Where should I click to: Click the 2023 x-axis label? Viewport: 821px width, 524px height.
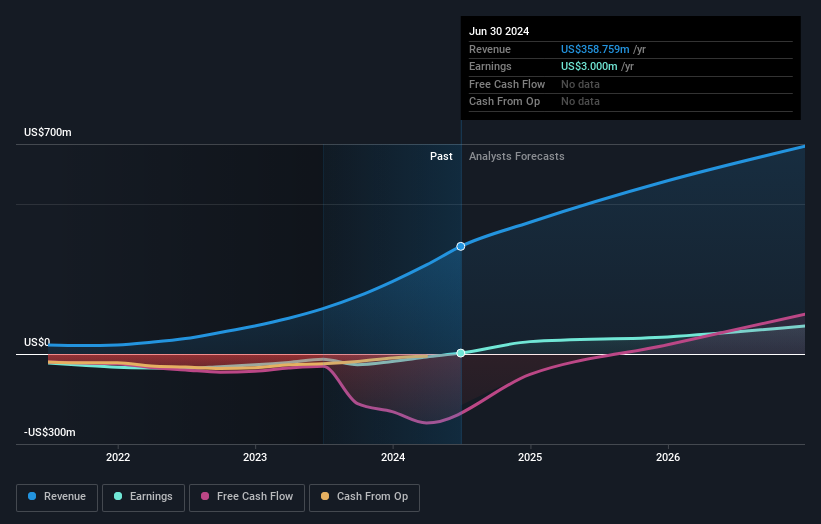click(x=255, y=457)
